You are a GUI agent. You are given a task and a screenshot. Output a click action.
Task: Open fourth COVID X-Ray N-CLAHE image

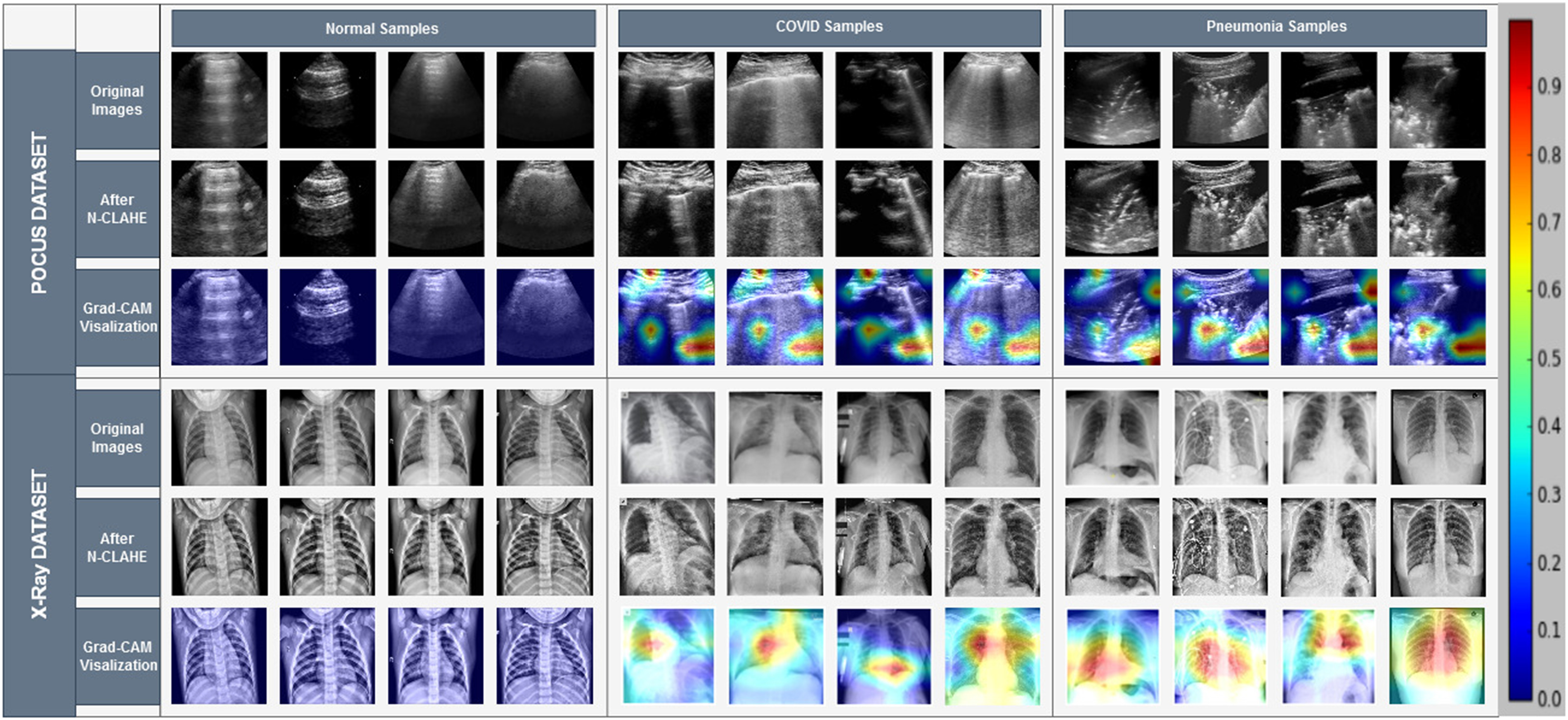coord(992,547)
